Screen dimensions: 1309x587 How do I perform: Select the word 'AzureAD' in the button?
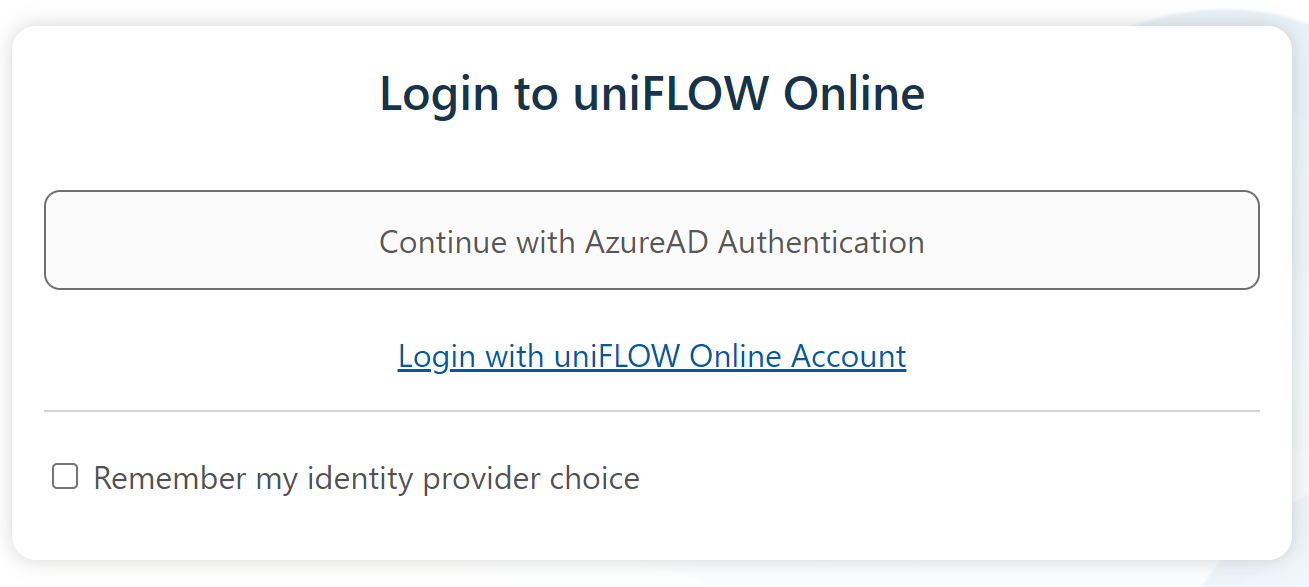click(x=646, y=242)
